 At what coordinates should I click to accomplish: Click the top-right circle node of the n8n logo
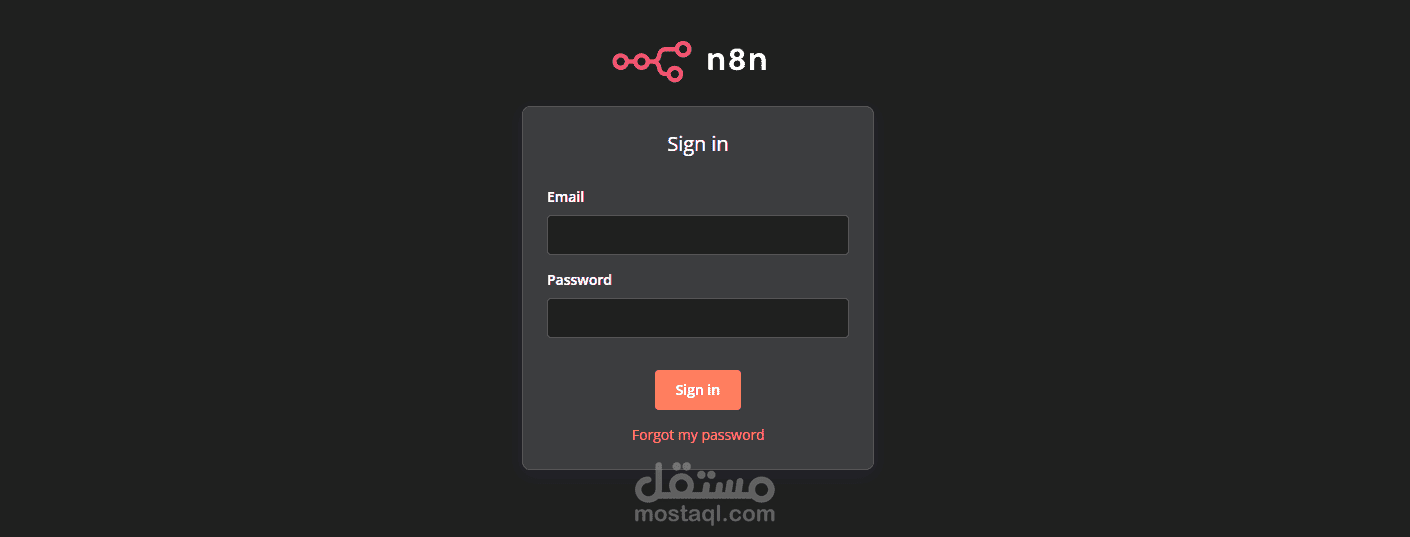point(683,49)
